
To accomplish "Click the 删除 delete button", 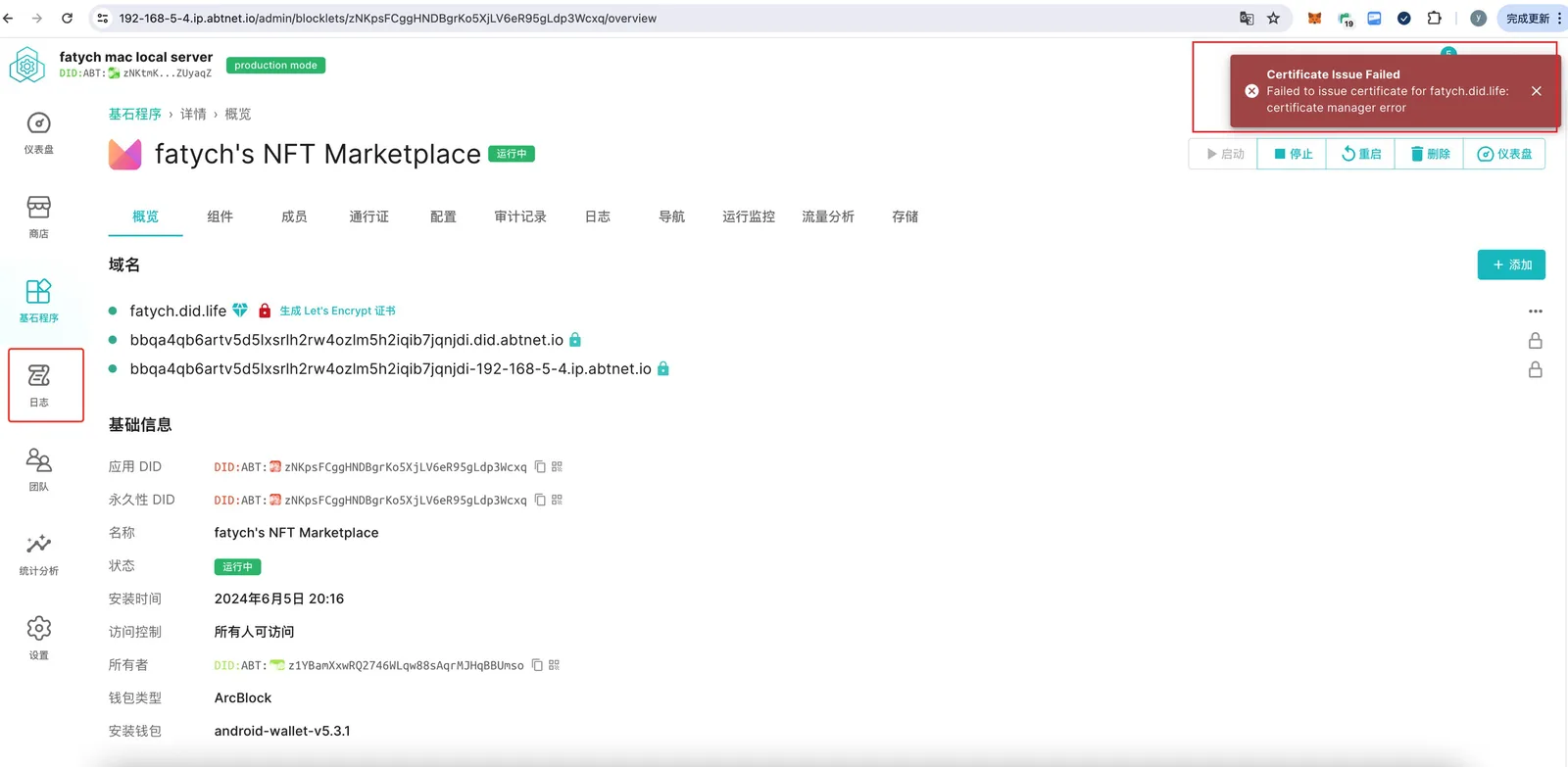I will point(1429,154).
